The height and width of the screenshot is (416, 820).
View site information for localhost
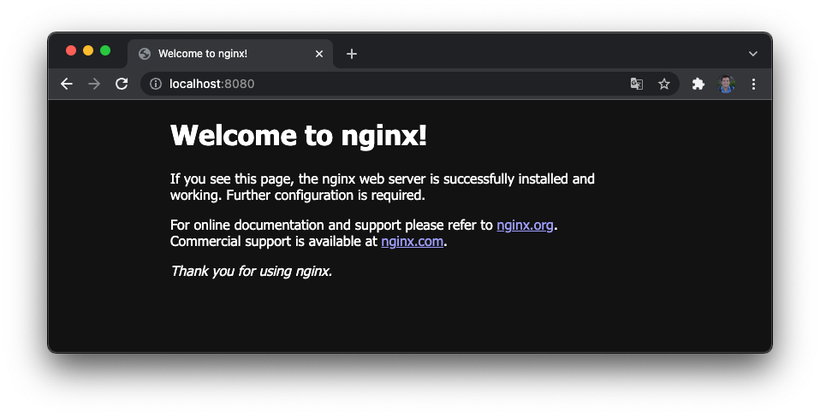tap(155, 84)
